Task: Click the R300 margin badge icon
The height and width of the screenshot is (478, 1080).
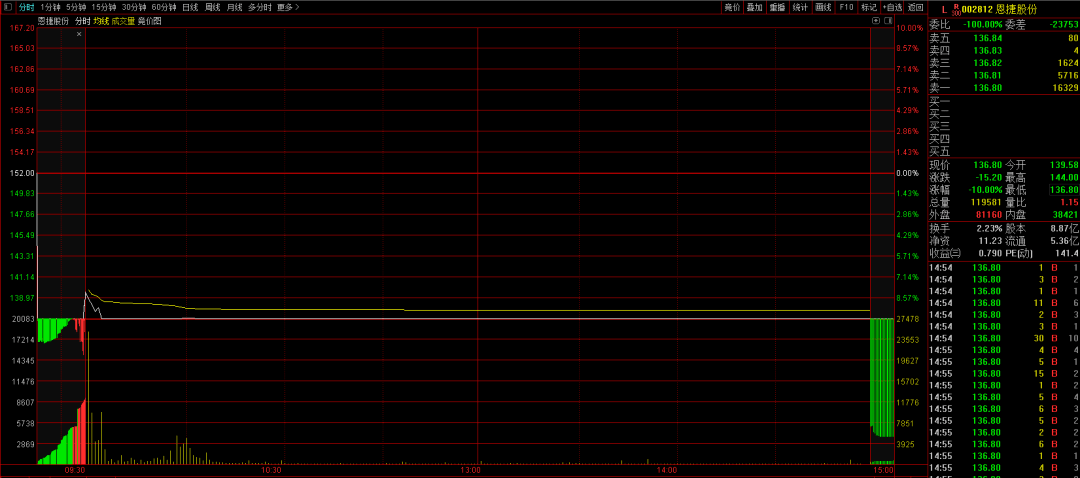Action: 954,8
